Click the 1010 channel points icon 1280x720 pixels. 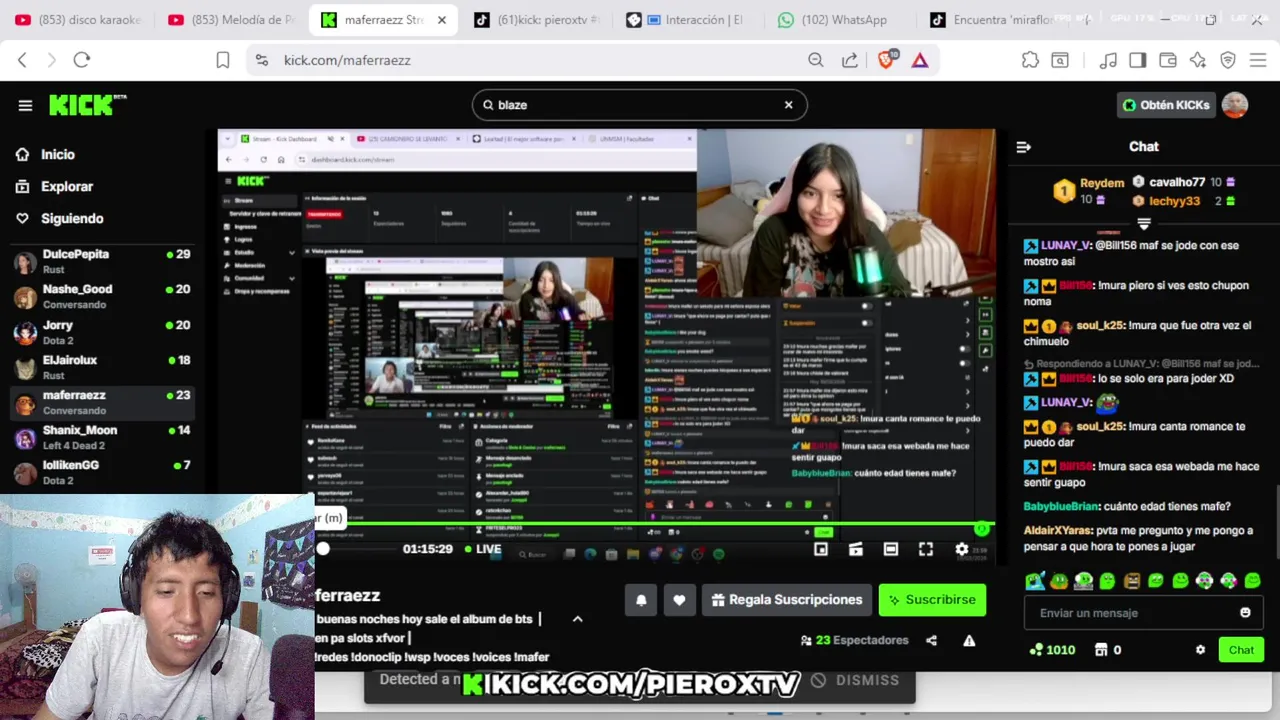click(1036, 650)
